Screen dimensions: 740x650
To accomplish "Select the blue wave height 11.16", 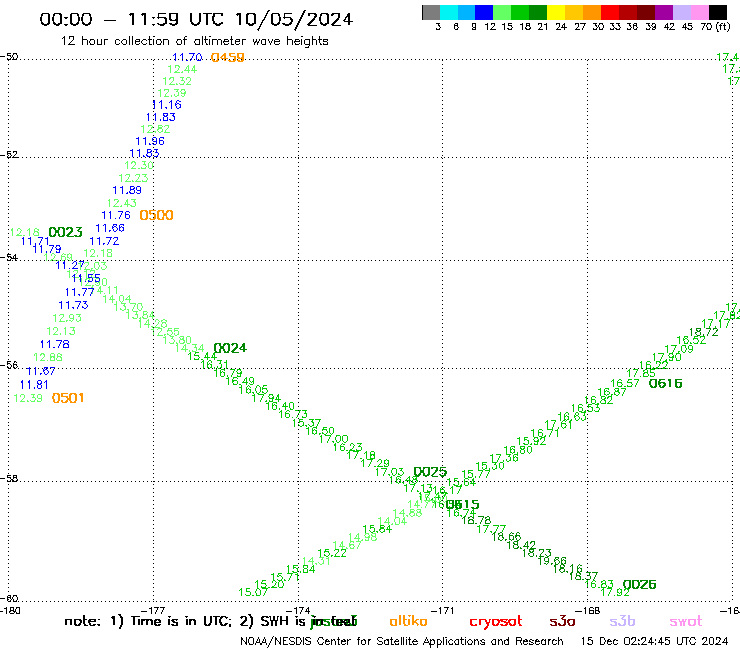I will click(x=167, y=105).
